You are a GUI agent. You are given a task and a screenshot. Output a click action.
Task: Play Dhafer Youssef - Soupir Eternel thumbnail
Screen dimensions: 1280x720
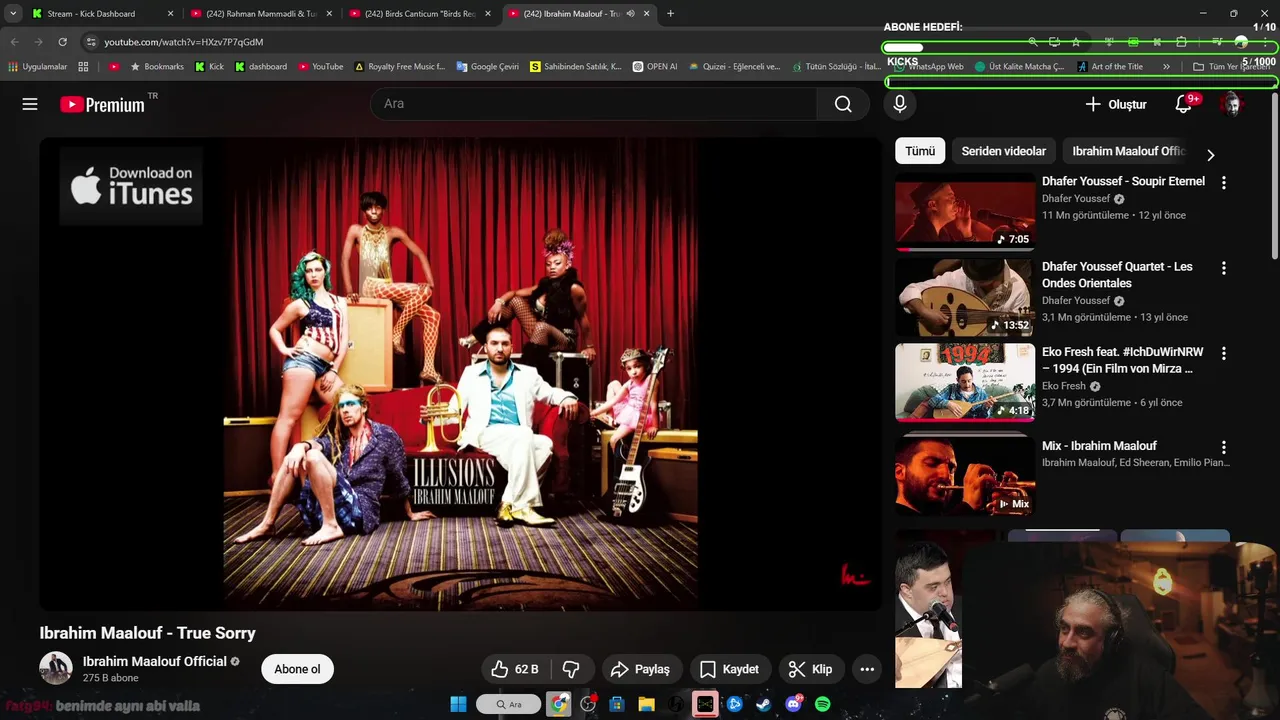pyautogui.click(x=965, y=212)
